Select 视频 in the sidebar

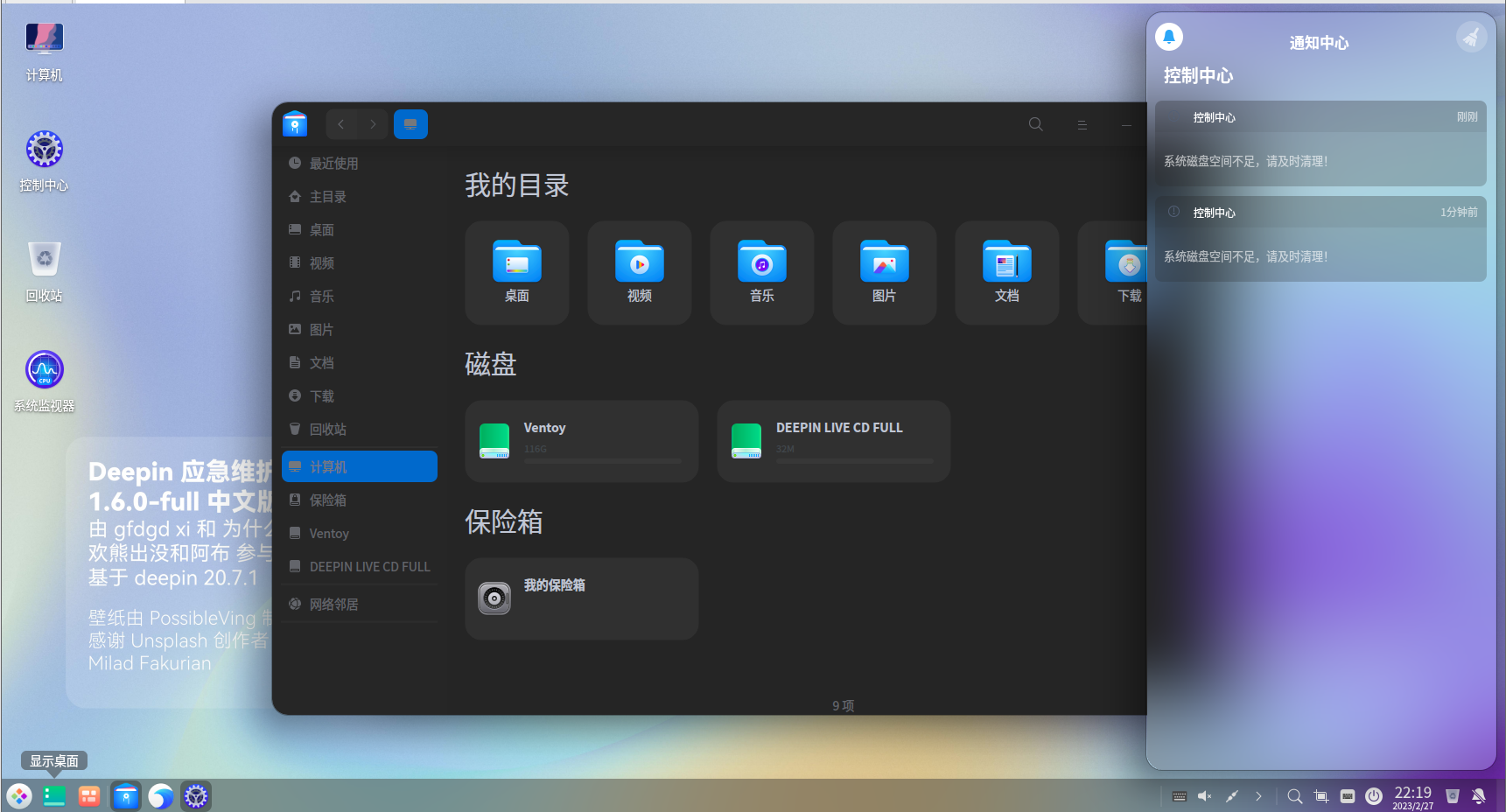(360, 263)
